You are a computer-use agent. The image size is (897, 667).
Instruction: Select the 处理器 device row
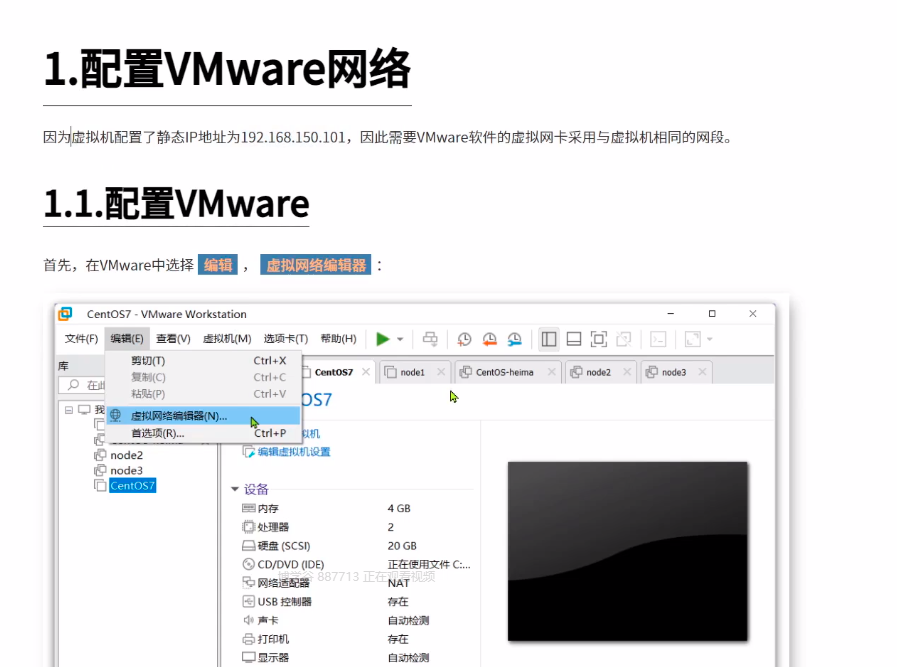click(x=356, y=527)
